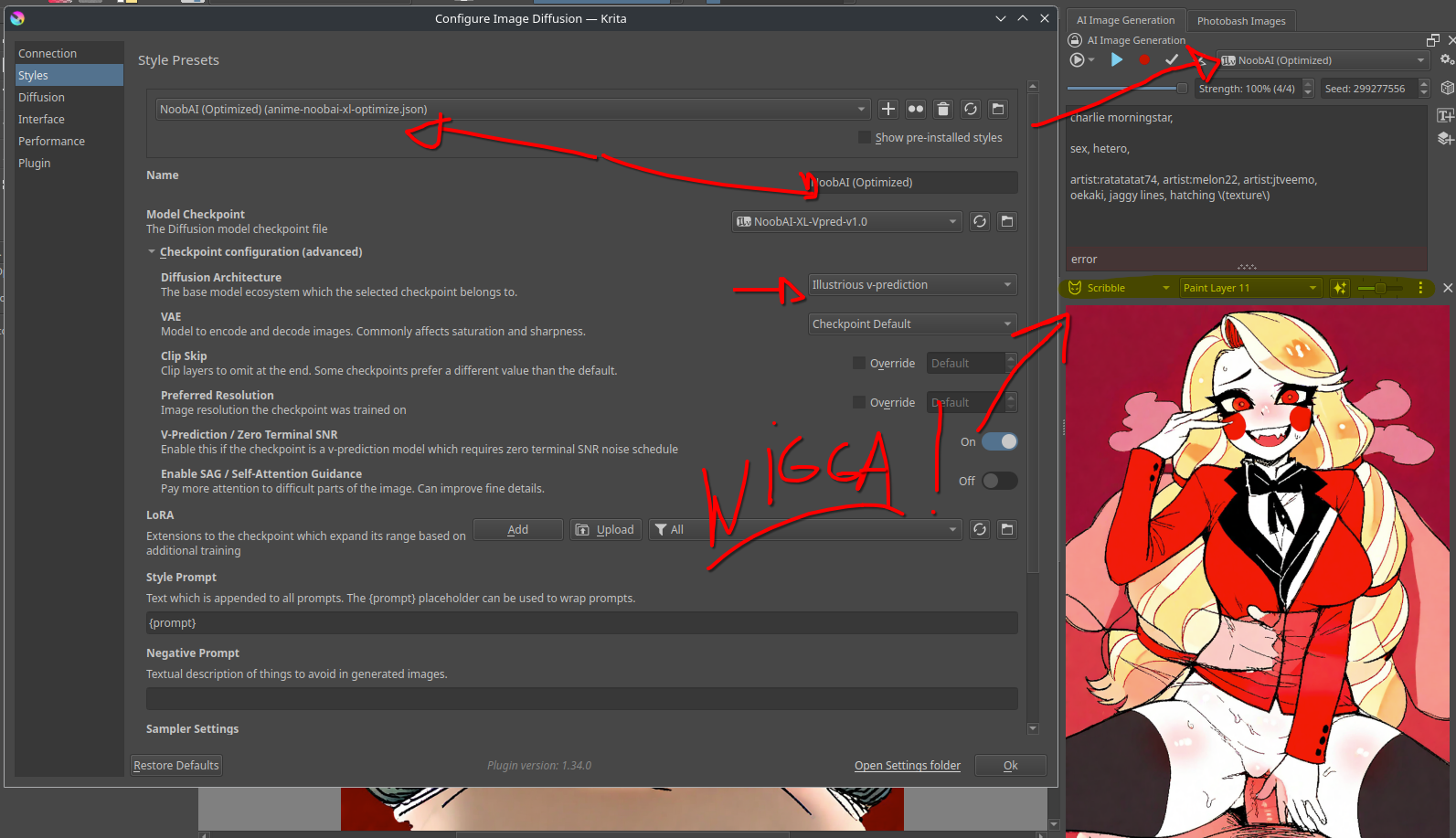
Task: Click the style Name input field
Action: [913, 182]
